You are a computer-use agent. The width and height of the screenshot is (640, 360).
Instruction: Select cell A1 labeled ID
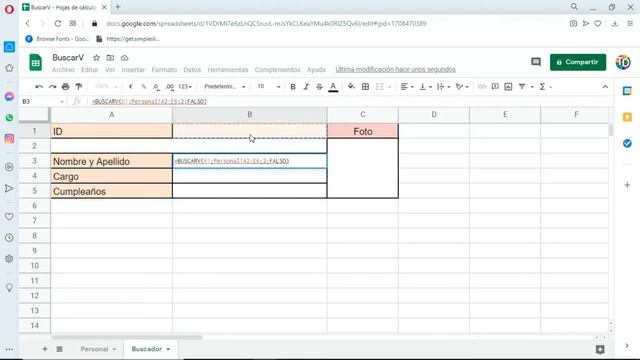tap(111, 131)
